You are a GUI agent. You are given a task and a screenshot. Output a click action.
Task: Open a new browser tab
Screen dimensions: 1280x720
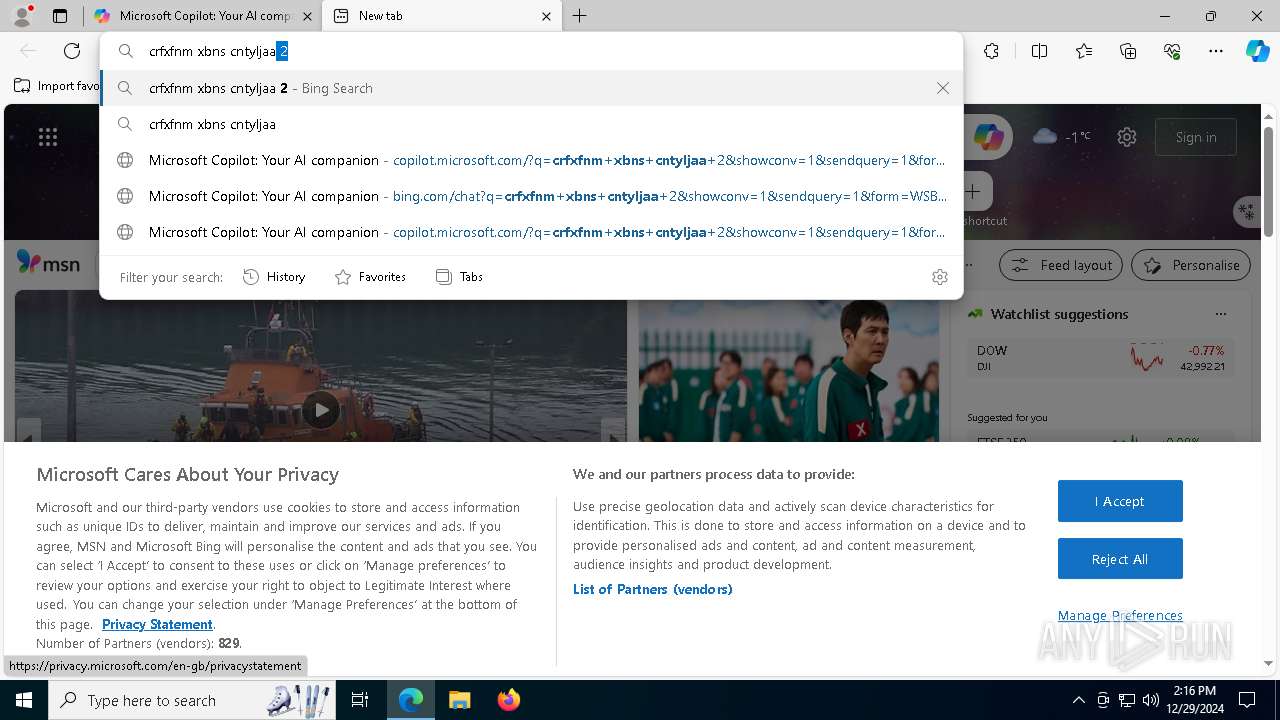pyautogui.click(x=580, y=16)
